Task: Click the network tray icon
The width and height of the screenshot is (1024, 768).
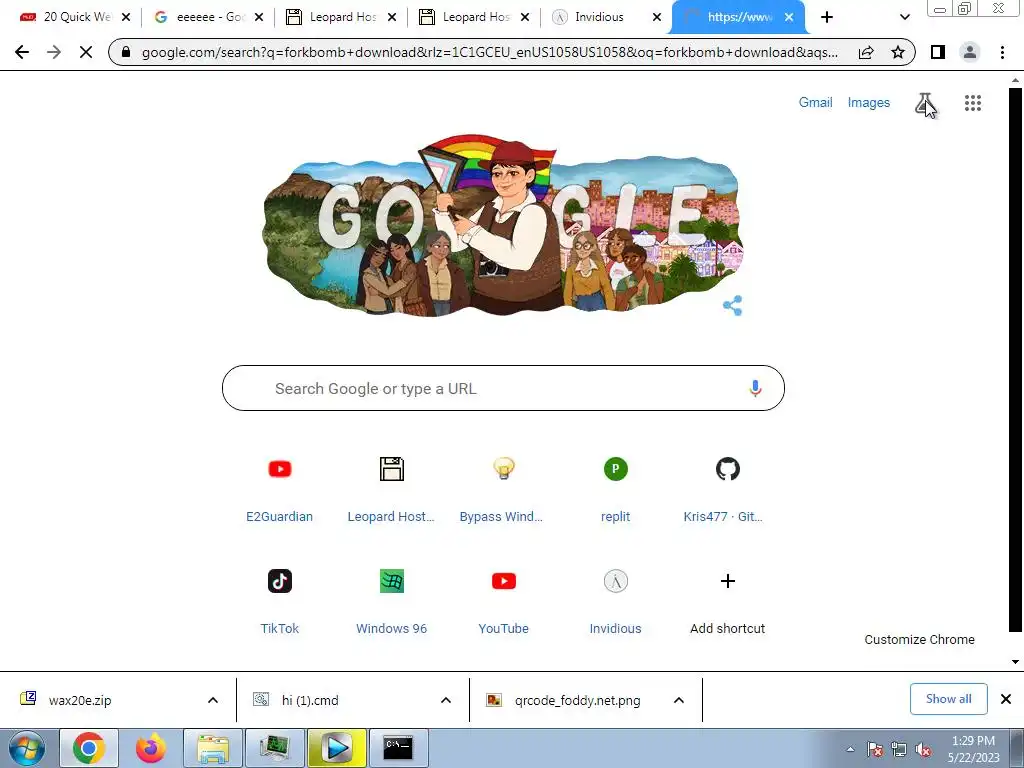Action: [899, 750]
